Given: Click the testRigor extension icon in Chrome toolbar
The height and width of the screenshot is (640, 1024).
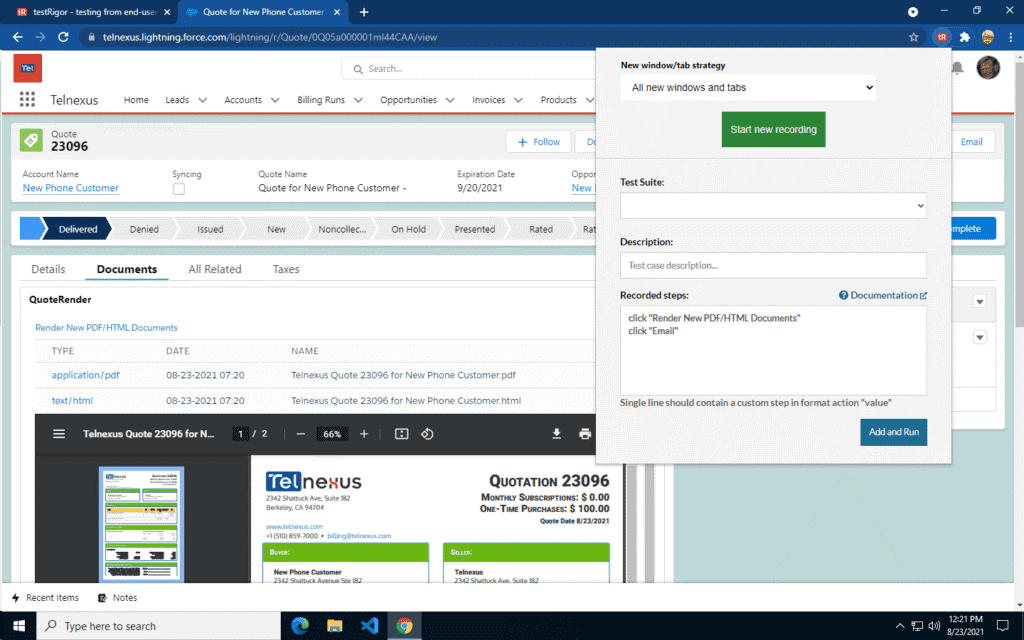Looking at the screenshot, I should [x=941, y=35].
